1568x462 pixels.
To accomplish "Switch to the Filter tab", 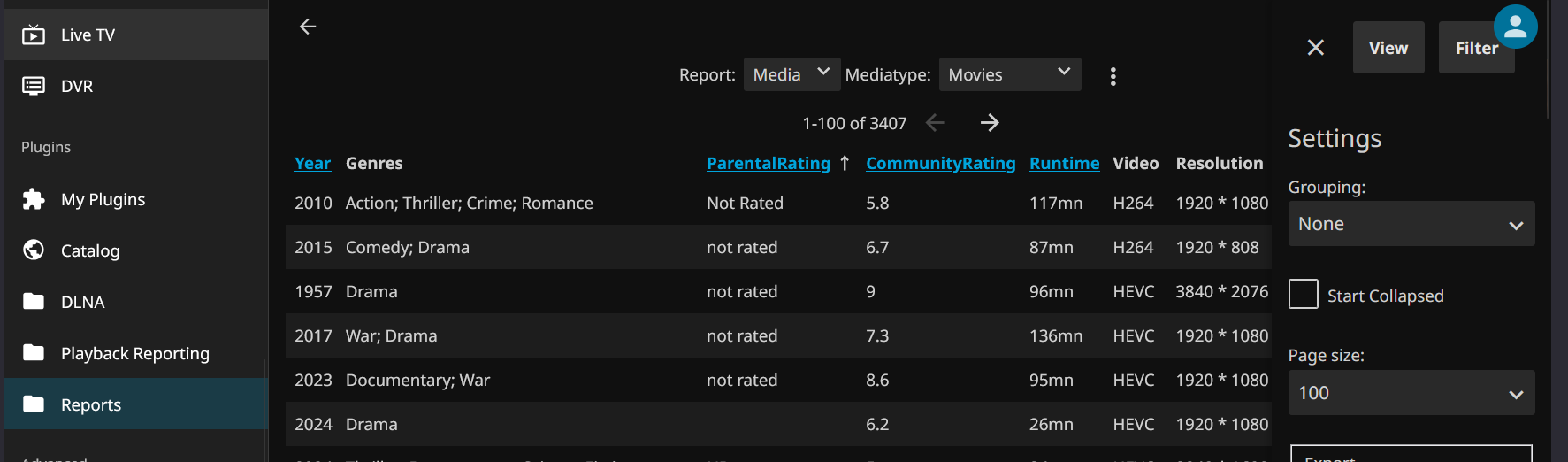I will (1475, 48).
